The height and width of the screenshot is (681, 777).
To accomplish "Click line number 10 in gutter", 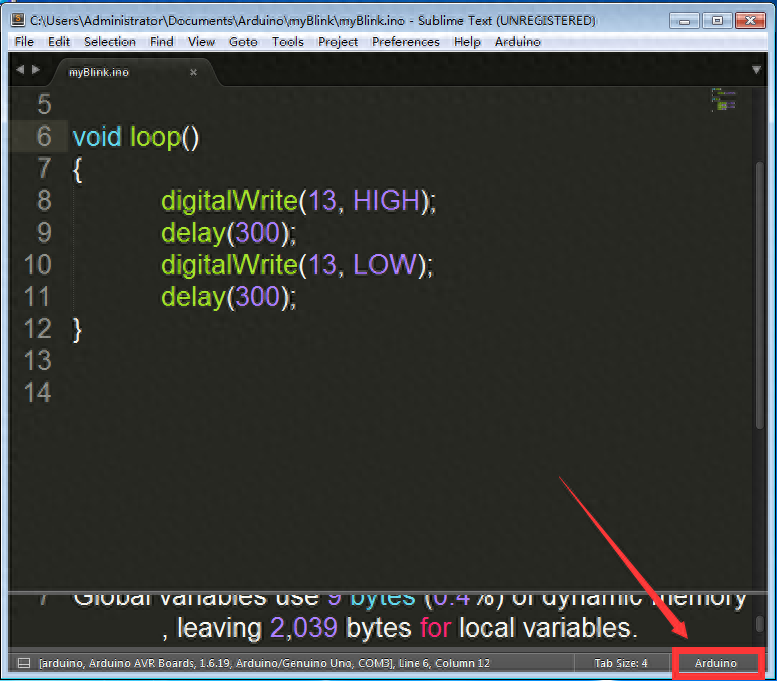I will point(38,265).
